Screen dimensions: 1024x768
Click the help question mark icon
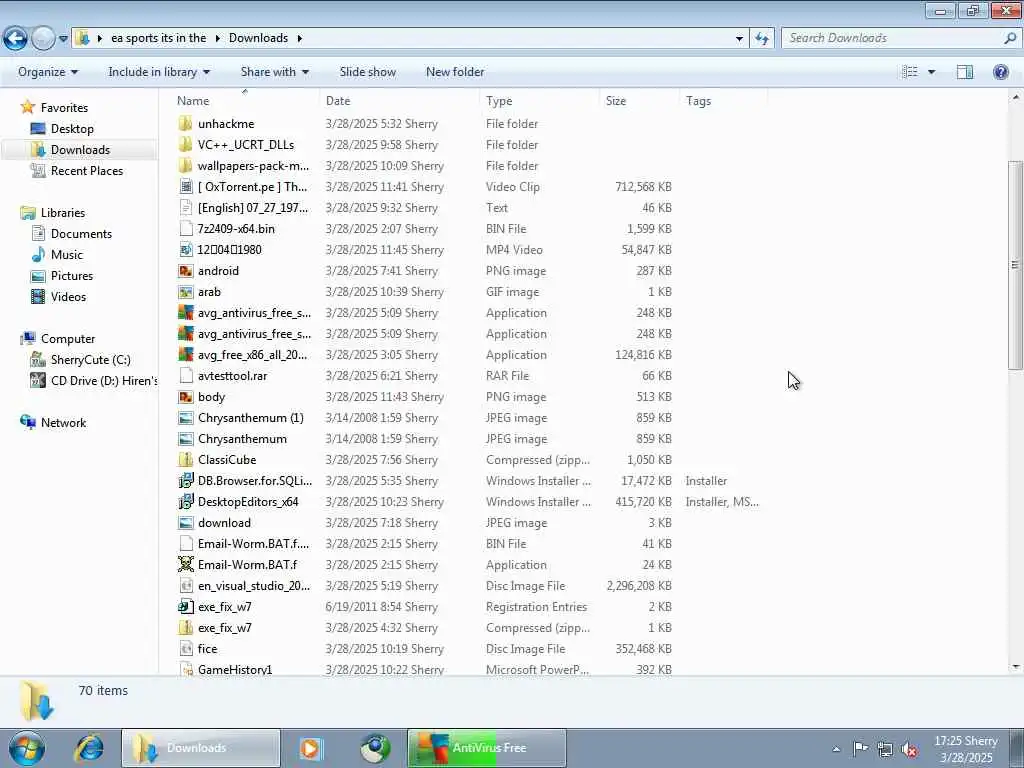click(1000, 72)
